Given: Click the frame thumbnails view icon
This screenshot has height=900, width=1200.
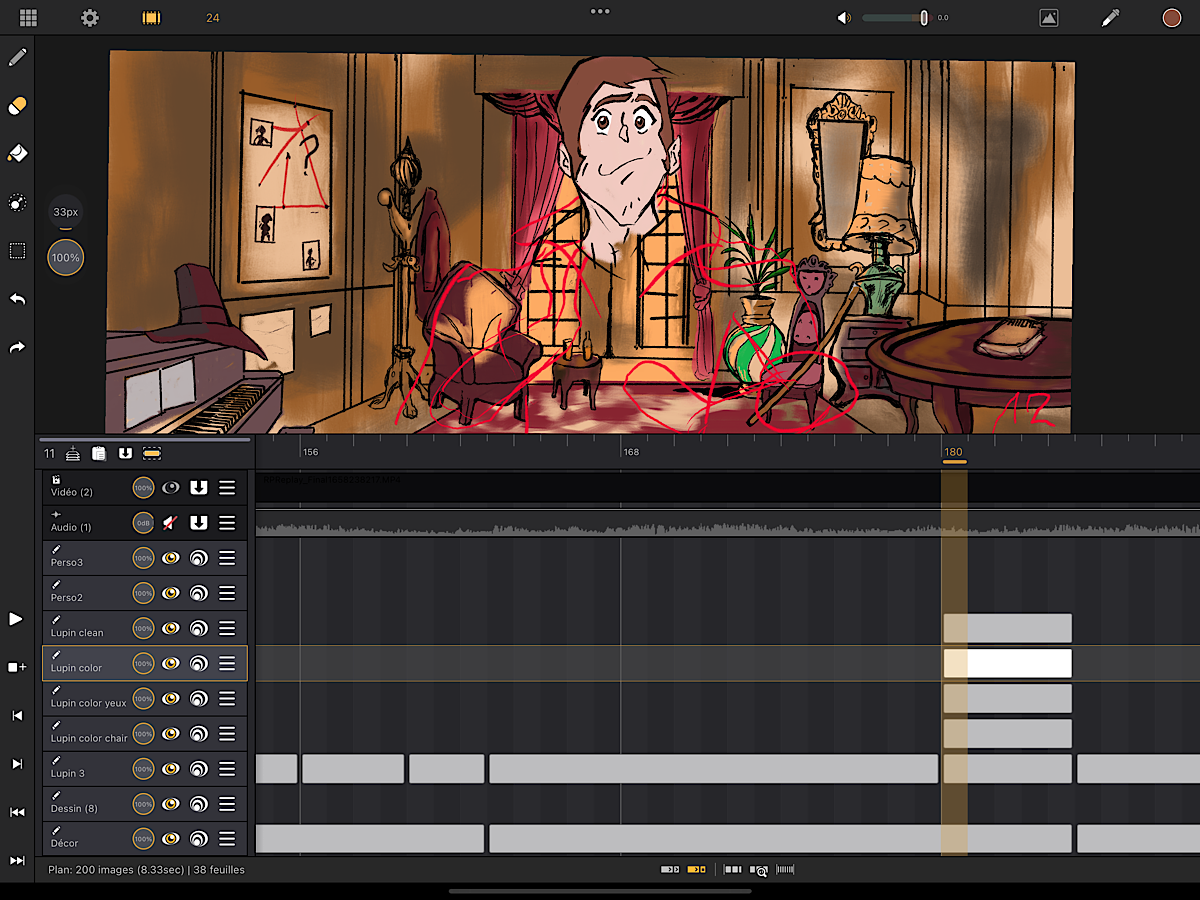Looking at the screenshot, I should point(733,870).
